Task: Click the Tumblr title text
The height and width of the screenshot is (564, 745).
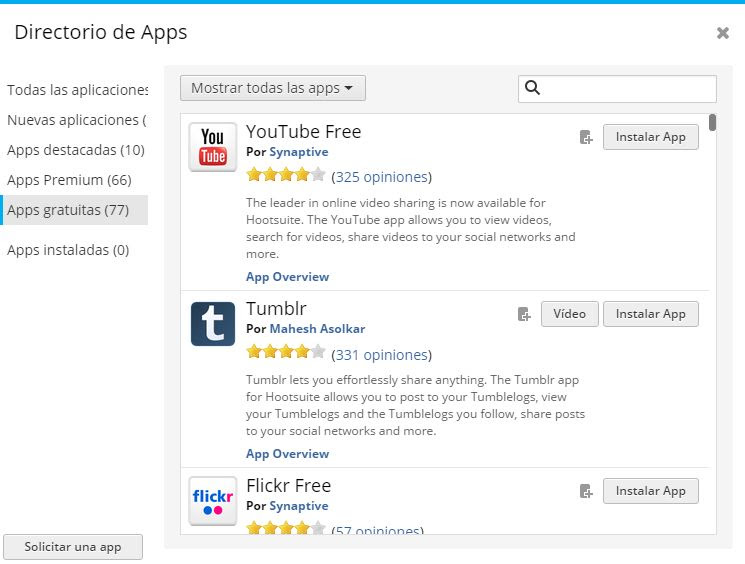Action: [276, 309]
